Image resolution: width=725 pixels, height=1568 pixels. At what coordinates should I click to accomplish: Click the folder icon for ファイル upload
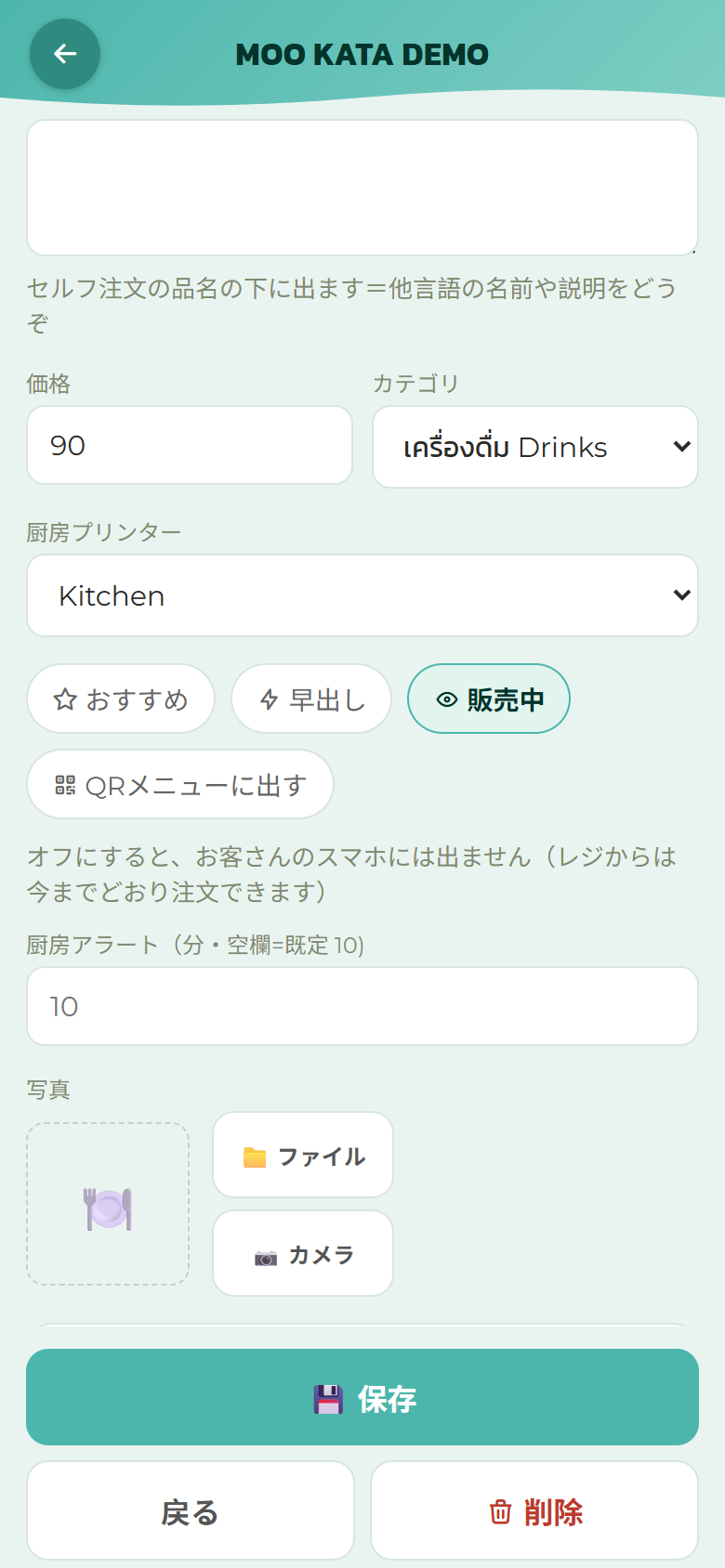pyautogui.click(x=255, y=1156)
